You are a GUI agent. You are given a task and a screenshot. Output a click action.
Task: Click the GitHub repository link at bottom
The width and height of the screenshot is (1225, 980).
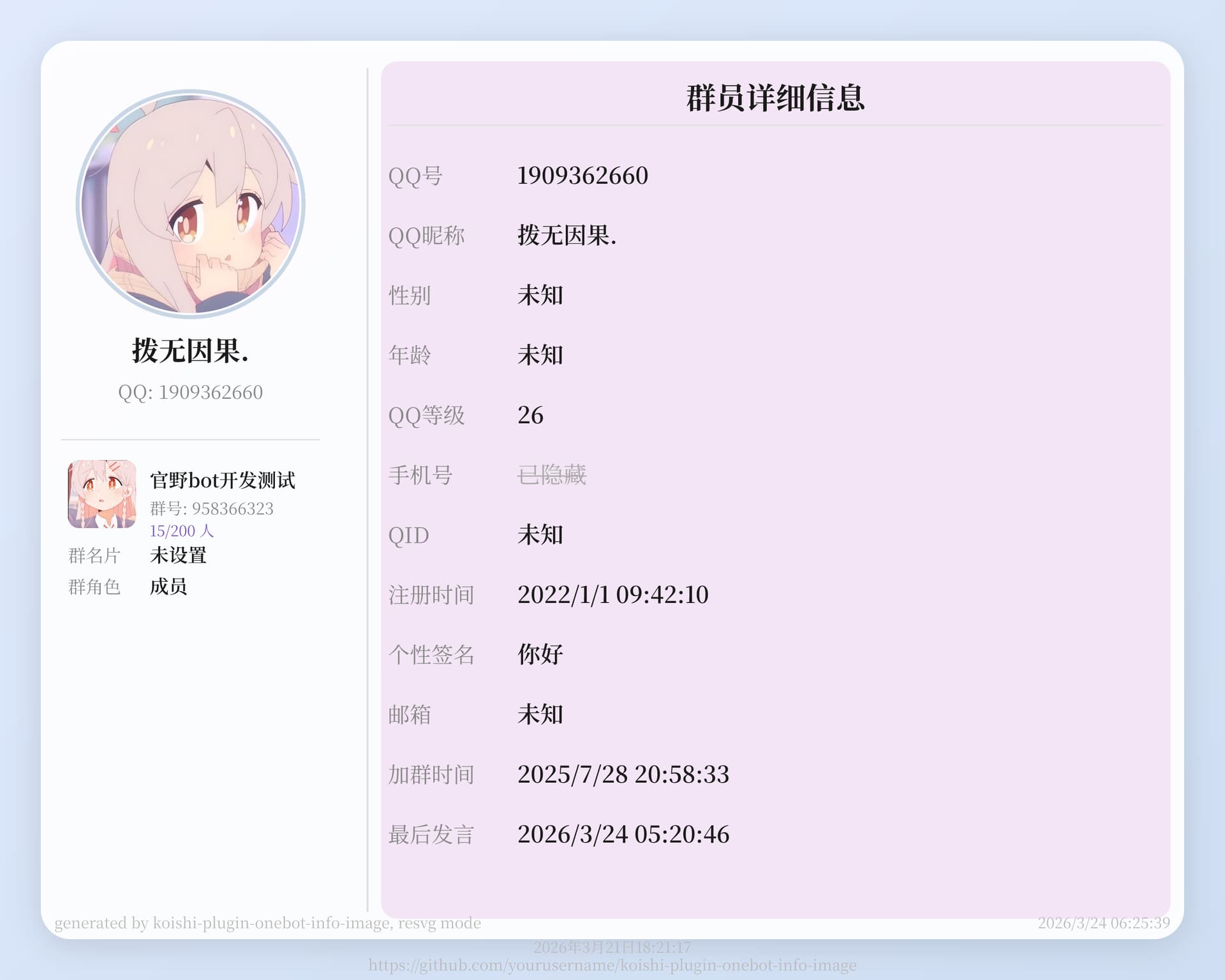tap(612, 965)
